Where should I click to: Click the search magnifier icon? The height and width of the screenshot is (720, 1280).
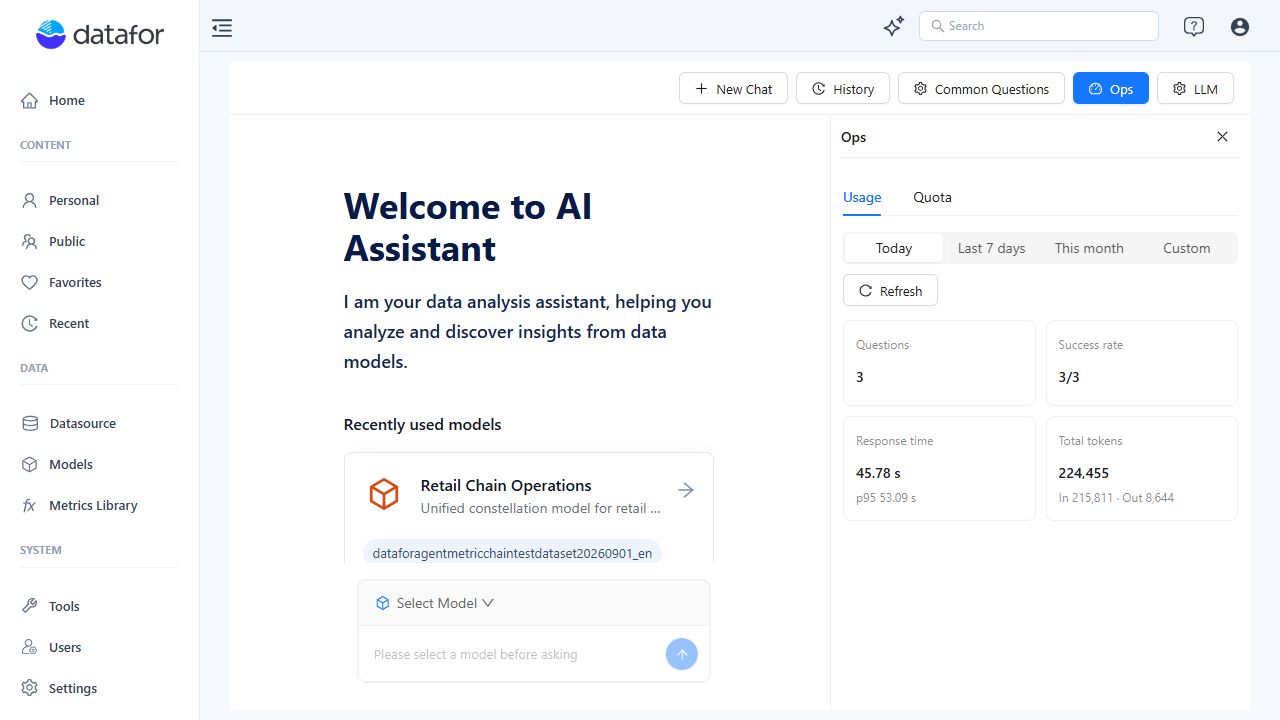(x=937, y=26)
